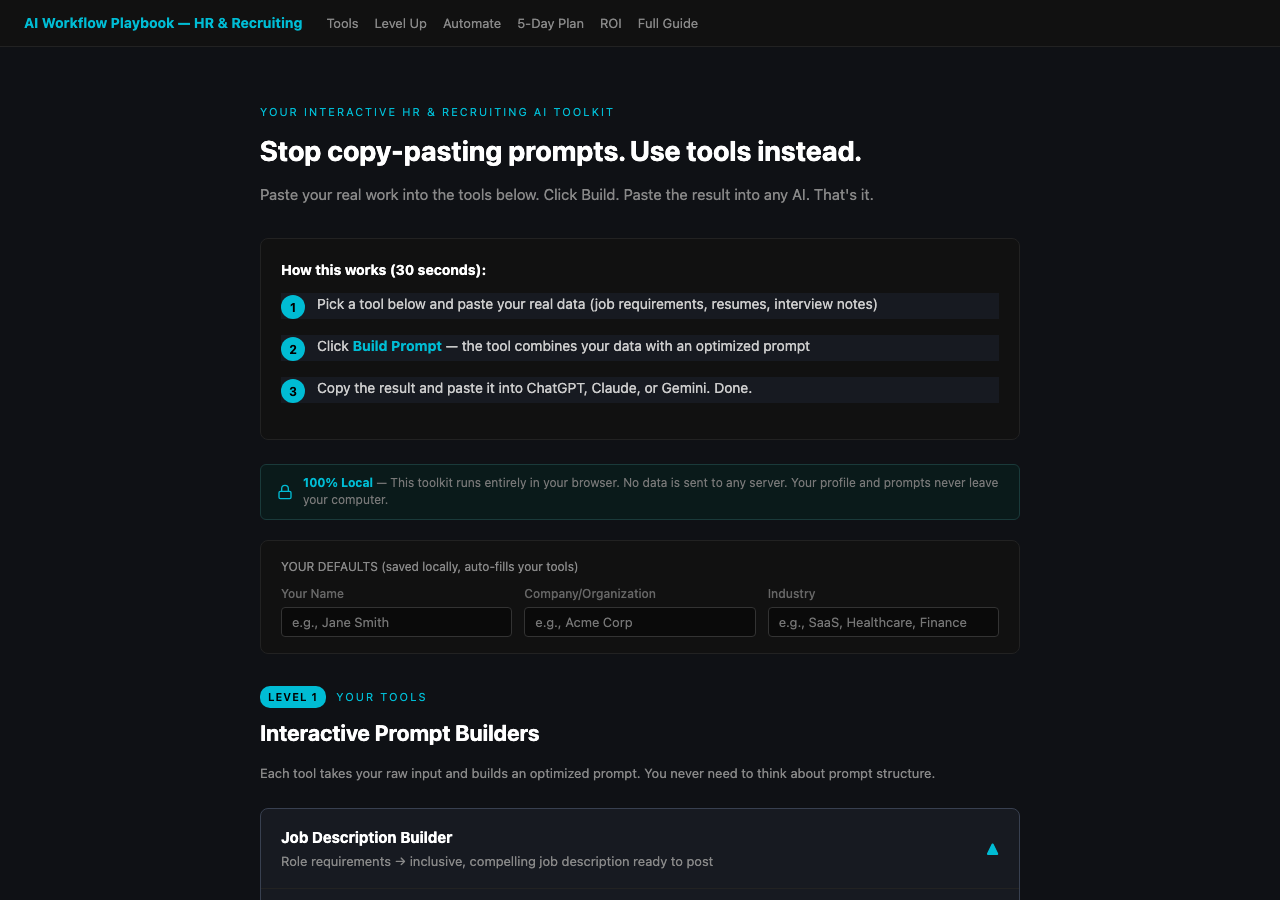Open the Full Guide nav link

point(668,23)
